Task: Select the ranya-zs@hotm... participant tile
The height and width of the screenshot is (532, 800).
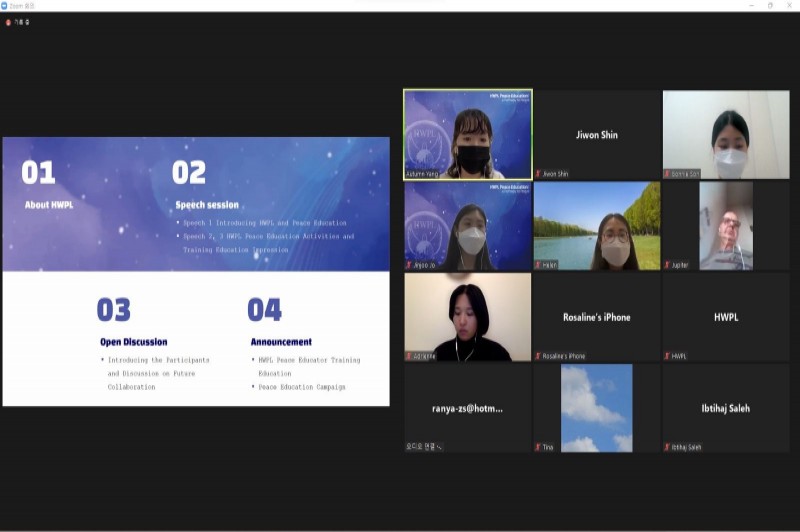Action: coord(467,407)
